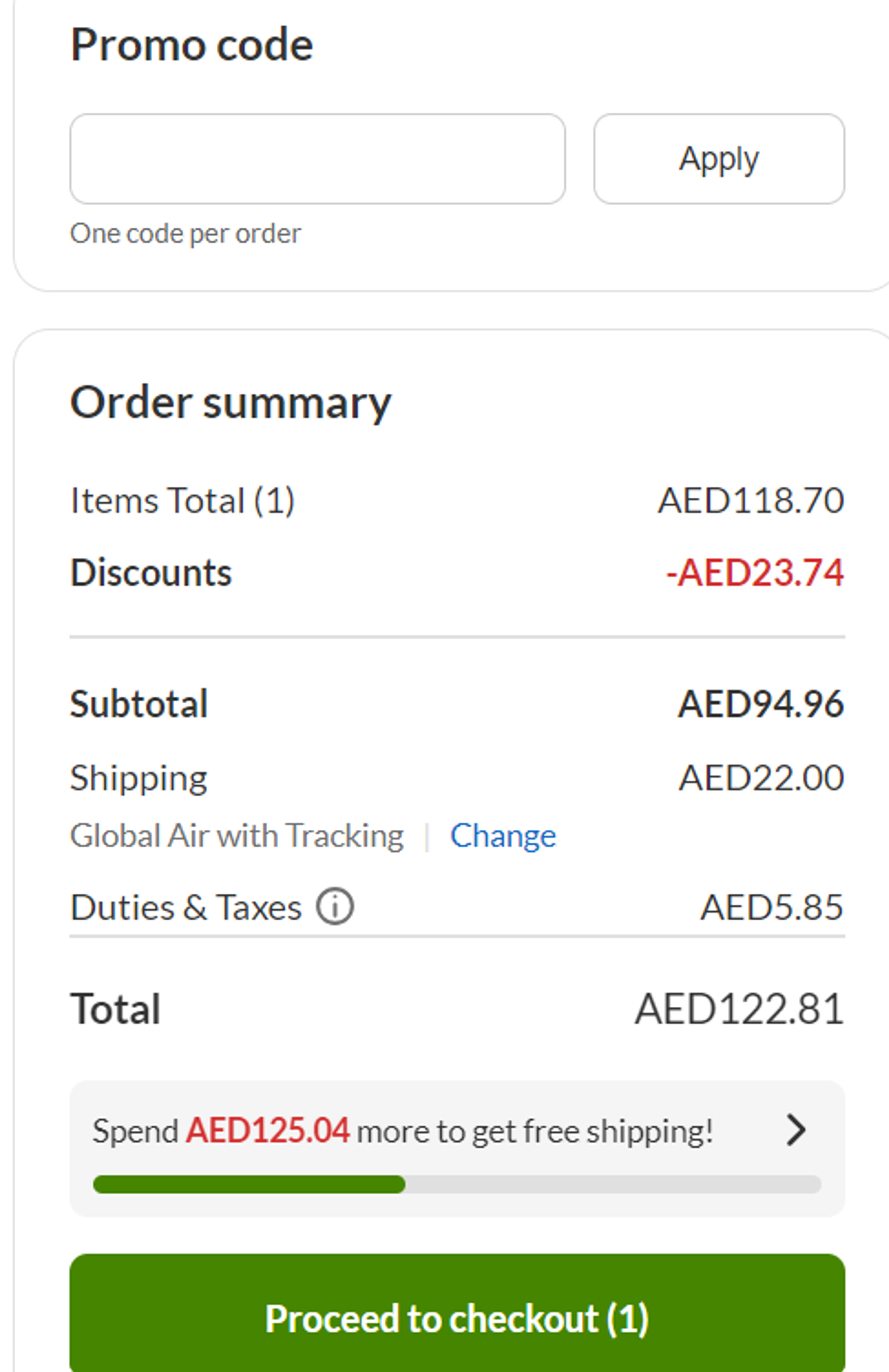This screenshot has width=889, height=1372.
Task: Click the Order summary heading
Action: click(230, 402)
